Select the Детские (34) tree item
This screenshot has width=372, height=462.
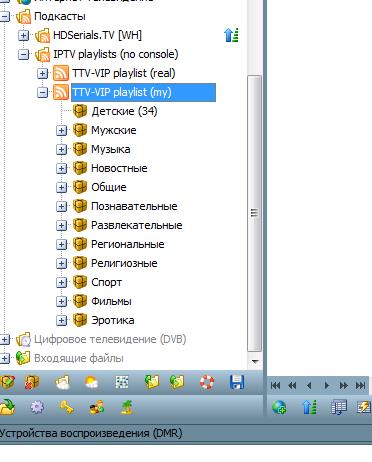[x=124, y=111]
